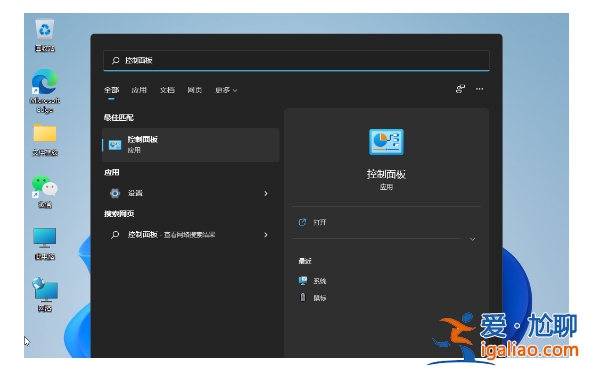The image size is (591, 377).
Task: Switch to the 网页 filter tab
Action: click(194, 90)
